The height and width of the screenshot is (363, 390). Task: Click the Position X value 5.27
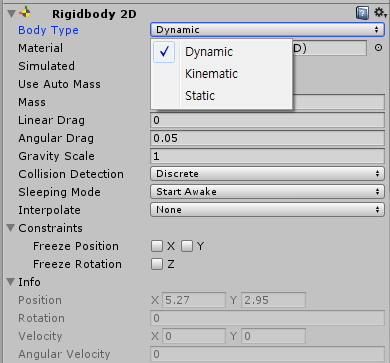pyautogui.click(x=194, y=300)
